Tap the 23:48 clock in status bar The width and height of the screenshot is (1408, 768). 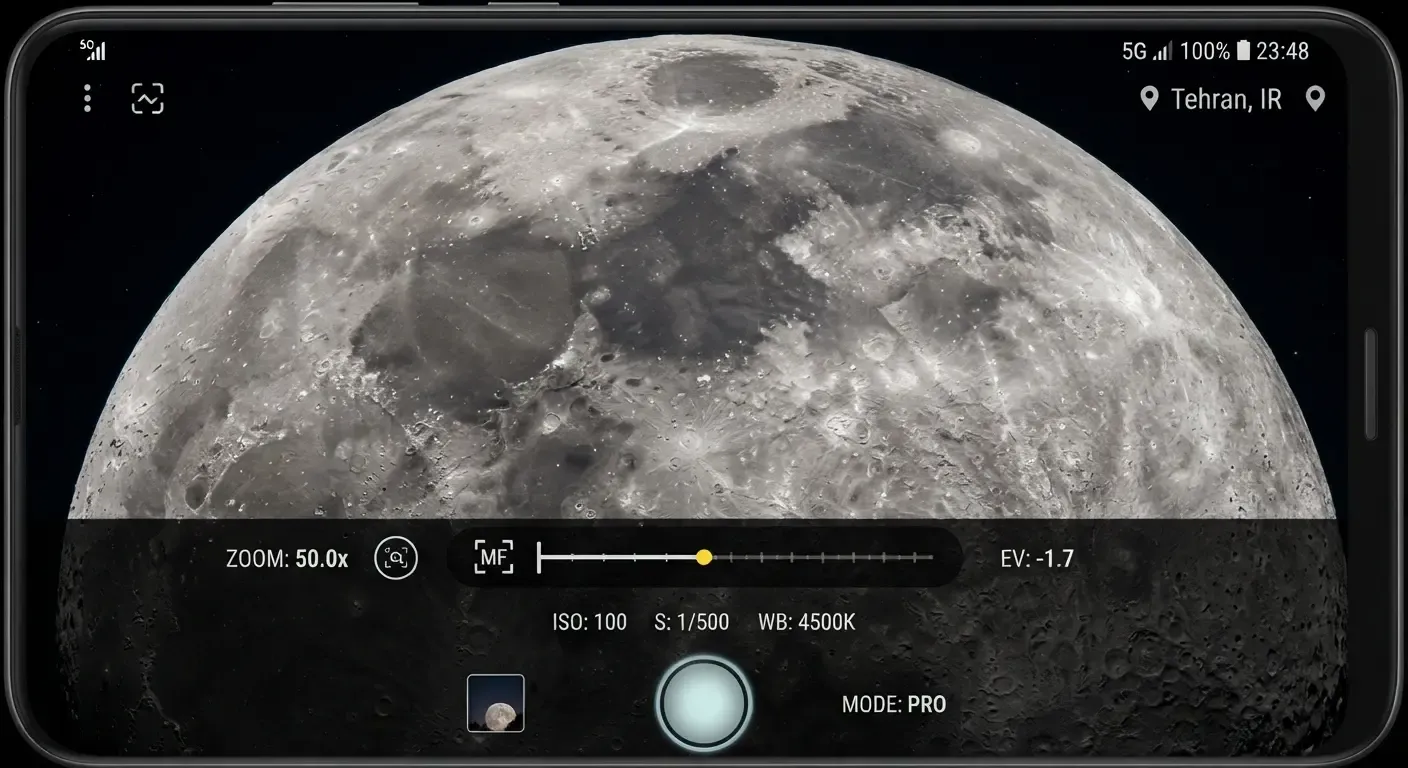pyautogui.click(x=1283, y=51)
